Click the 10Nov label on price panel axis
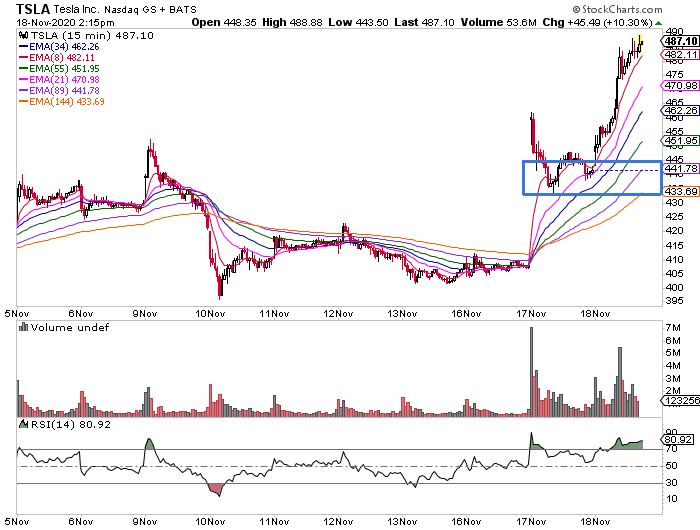 click(210, 313)
